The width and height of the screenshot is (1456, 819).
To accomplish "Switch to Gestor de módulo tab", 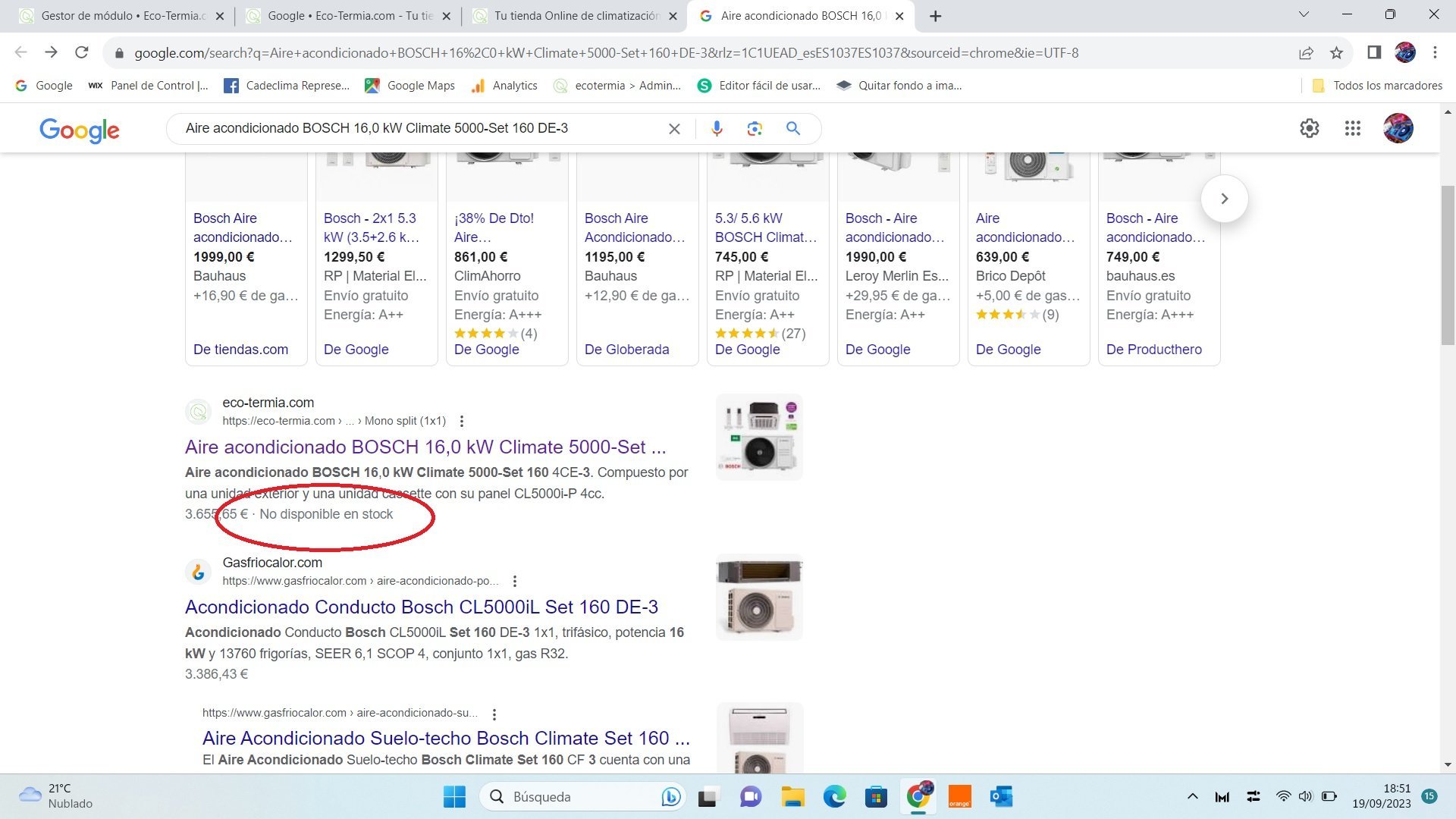I will 121,16.
